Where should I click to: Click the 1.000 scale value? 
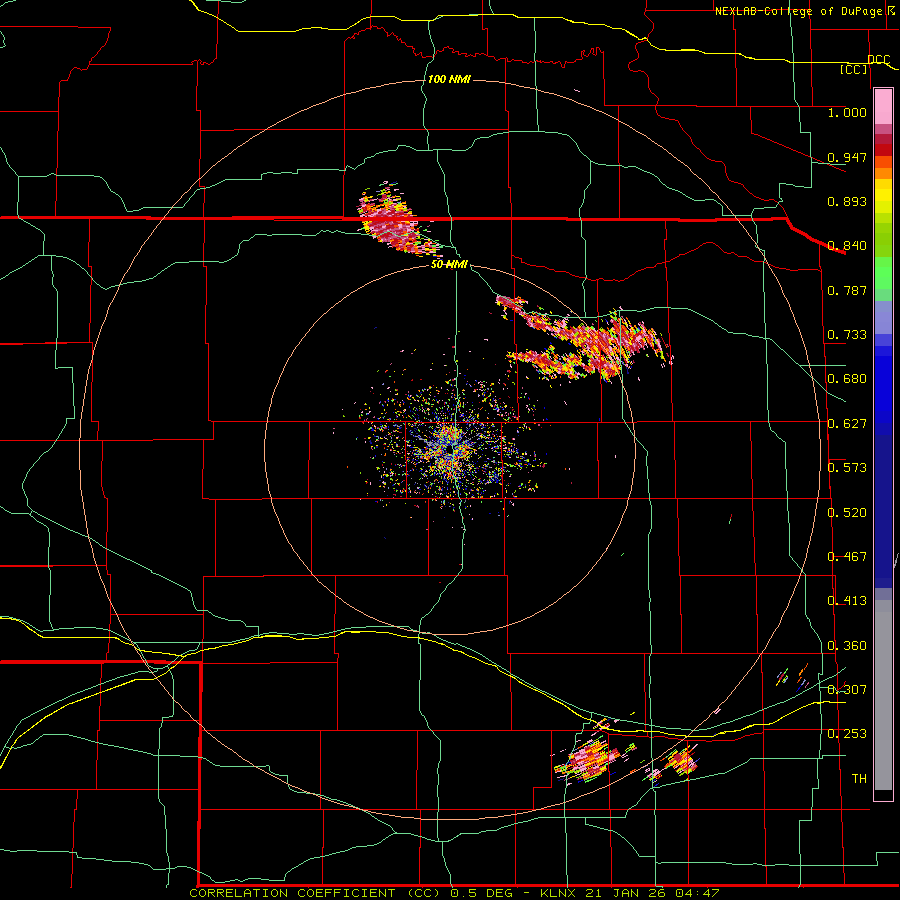point(847,112)
